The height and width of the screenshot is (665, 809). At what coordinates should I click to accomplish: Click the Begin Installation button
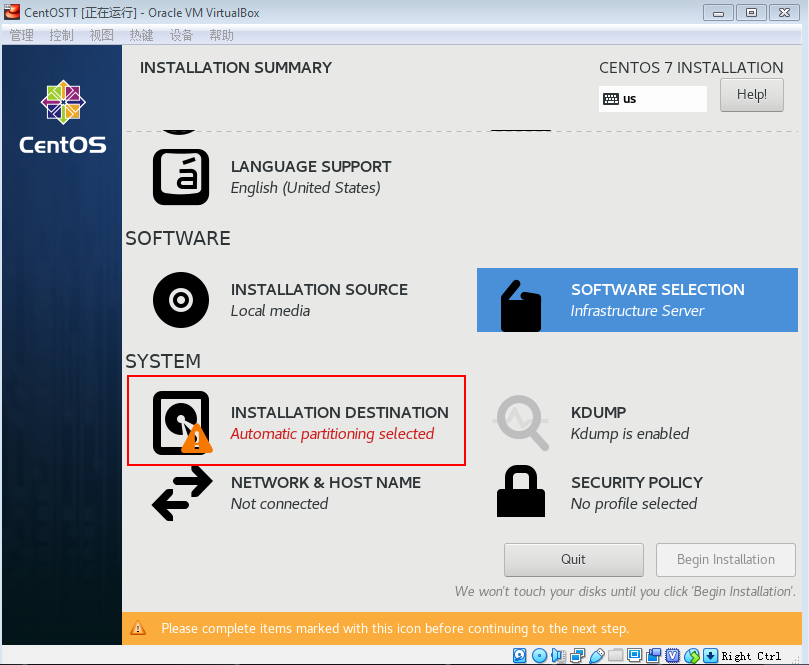pyautogui.click(x=725, y=560)
